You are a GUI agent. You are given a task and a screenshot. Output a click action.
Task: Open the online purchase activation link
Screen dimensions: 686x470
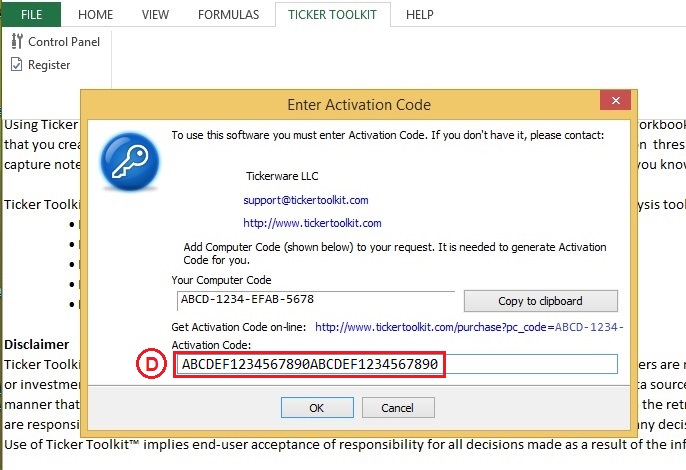click(469, 327)
